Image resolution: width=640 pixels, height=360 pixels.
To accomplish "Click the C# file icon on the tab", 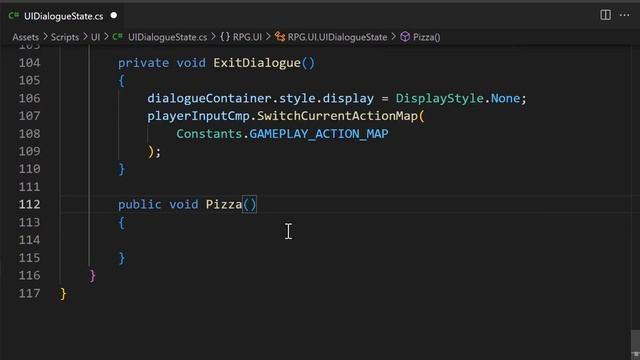I will pyautogui.click(x=14, y=16).
